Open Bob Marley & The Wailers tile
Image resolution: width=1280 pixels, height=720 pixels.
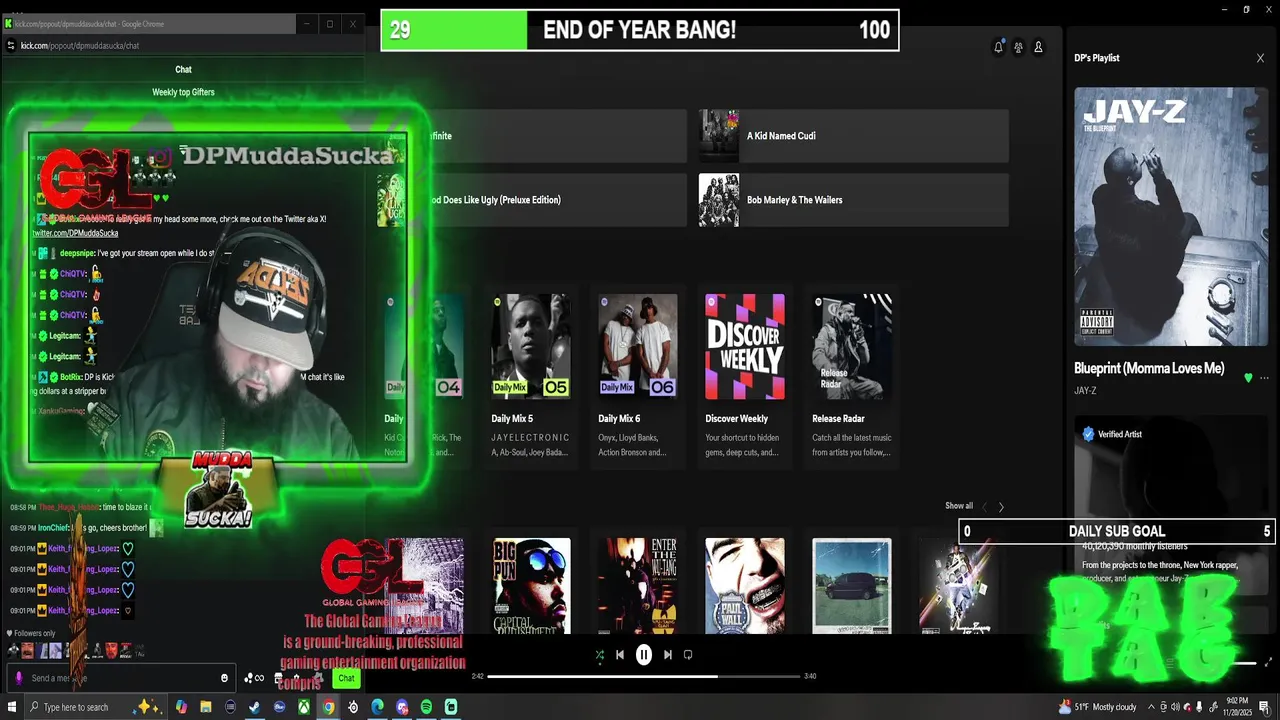coord(853,200)
